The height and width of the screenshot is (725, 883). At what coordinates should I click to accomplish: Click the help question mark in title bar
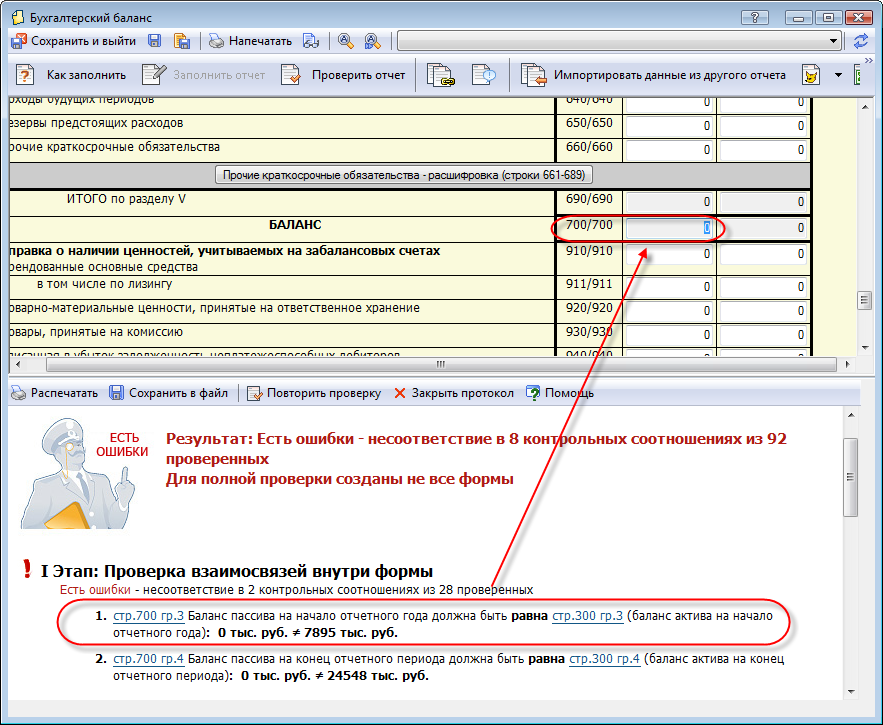[755, 17]
